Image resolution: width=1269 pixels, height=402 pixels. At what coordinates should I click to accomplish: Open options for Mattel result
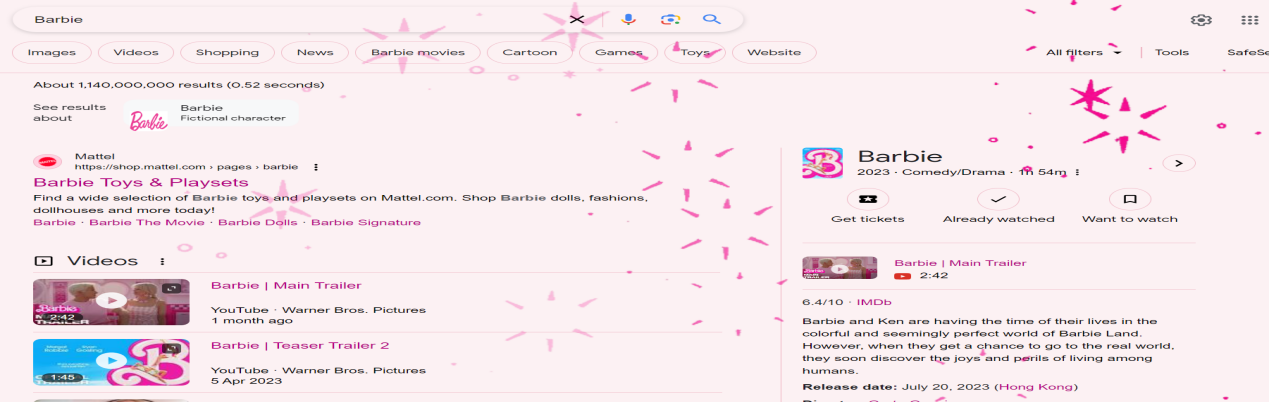[316, 167]
